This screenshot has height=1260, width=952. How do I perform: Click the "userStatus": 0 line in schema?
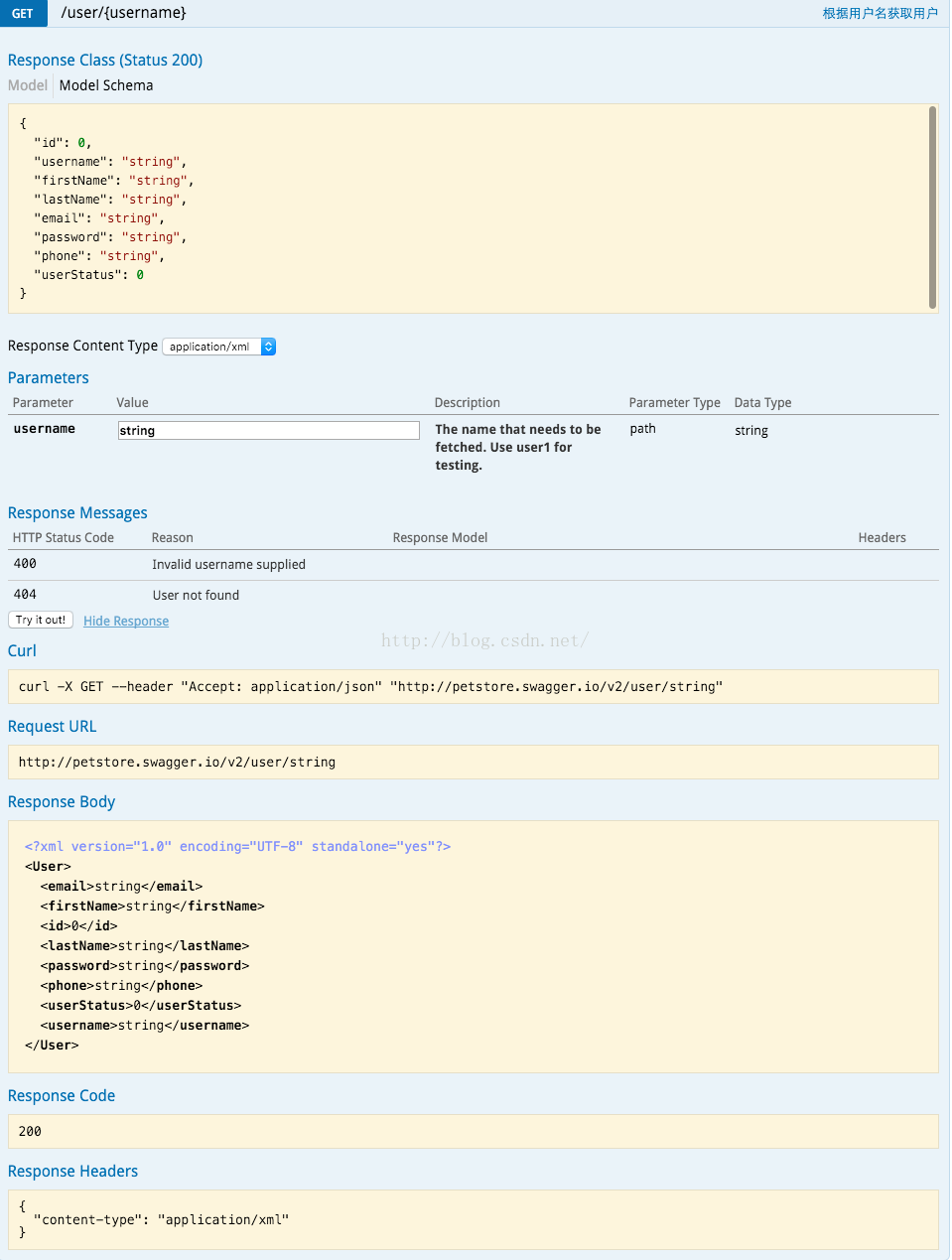coord(89,275)
